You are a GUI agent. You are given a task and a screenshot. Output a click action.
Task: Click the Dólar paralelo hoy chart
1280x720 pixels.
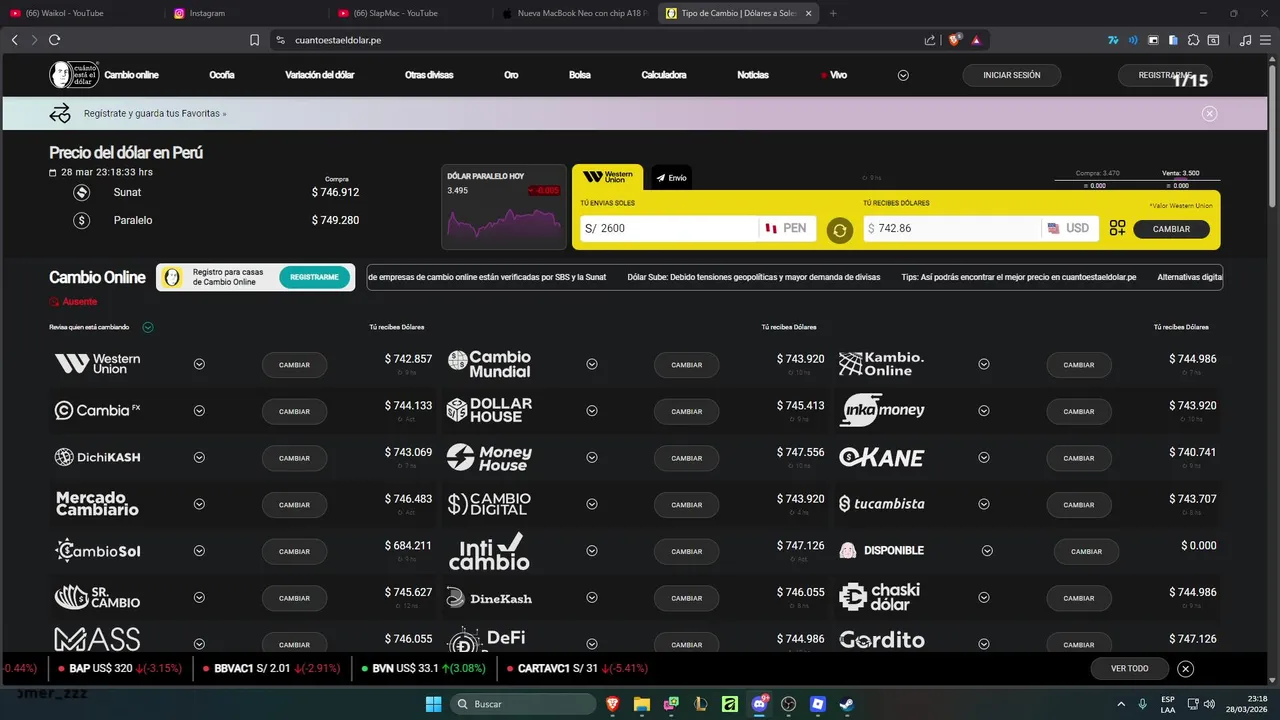click(x=504, y=207)
